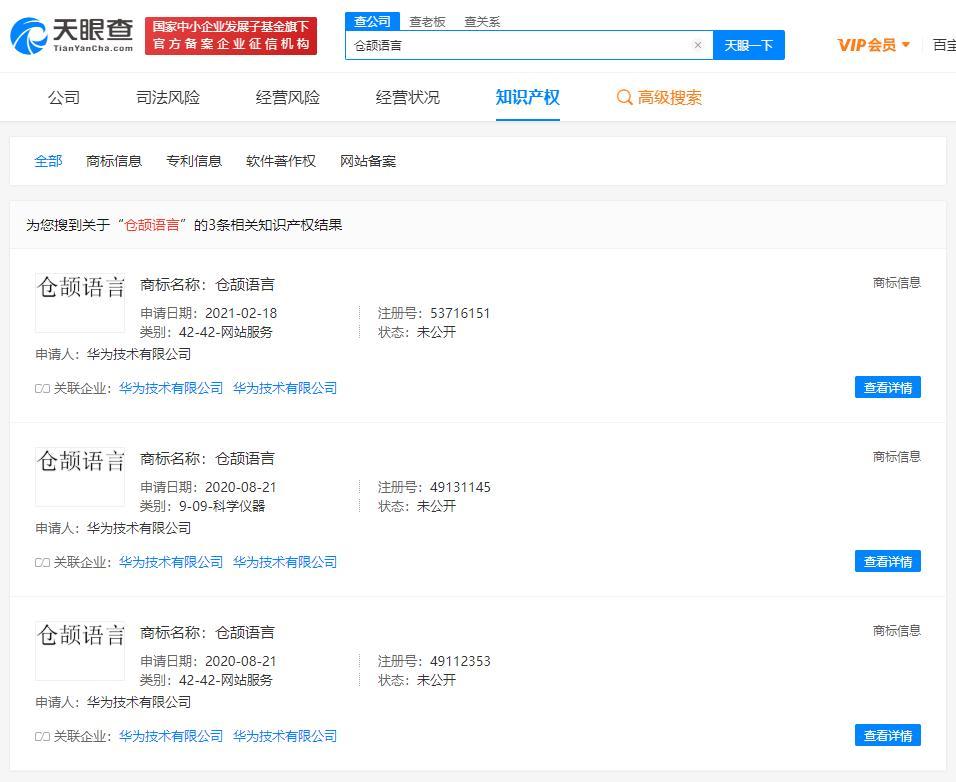This screenshot has height=782, width=956.
Task: Filter results by 专利信息
Action: click(x=194, y=161)
